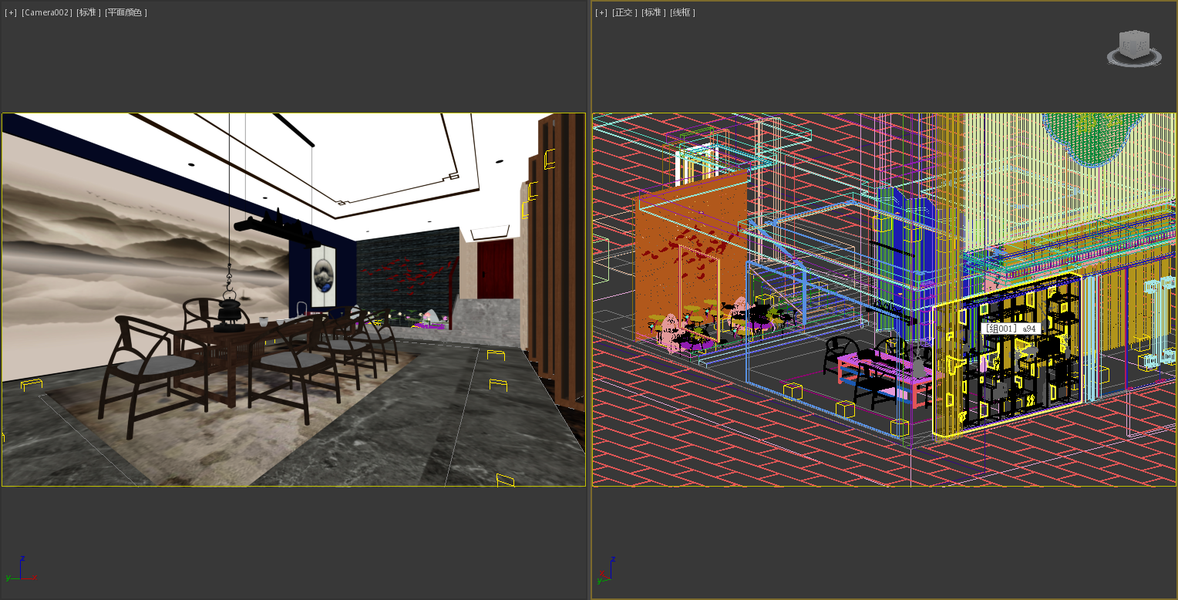Open the [+] menu in the orthographic viewport
1178x600 pixels.
tap(601, 13)
